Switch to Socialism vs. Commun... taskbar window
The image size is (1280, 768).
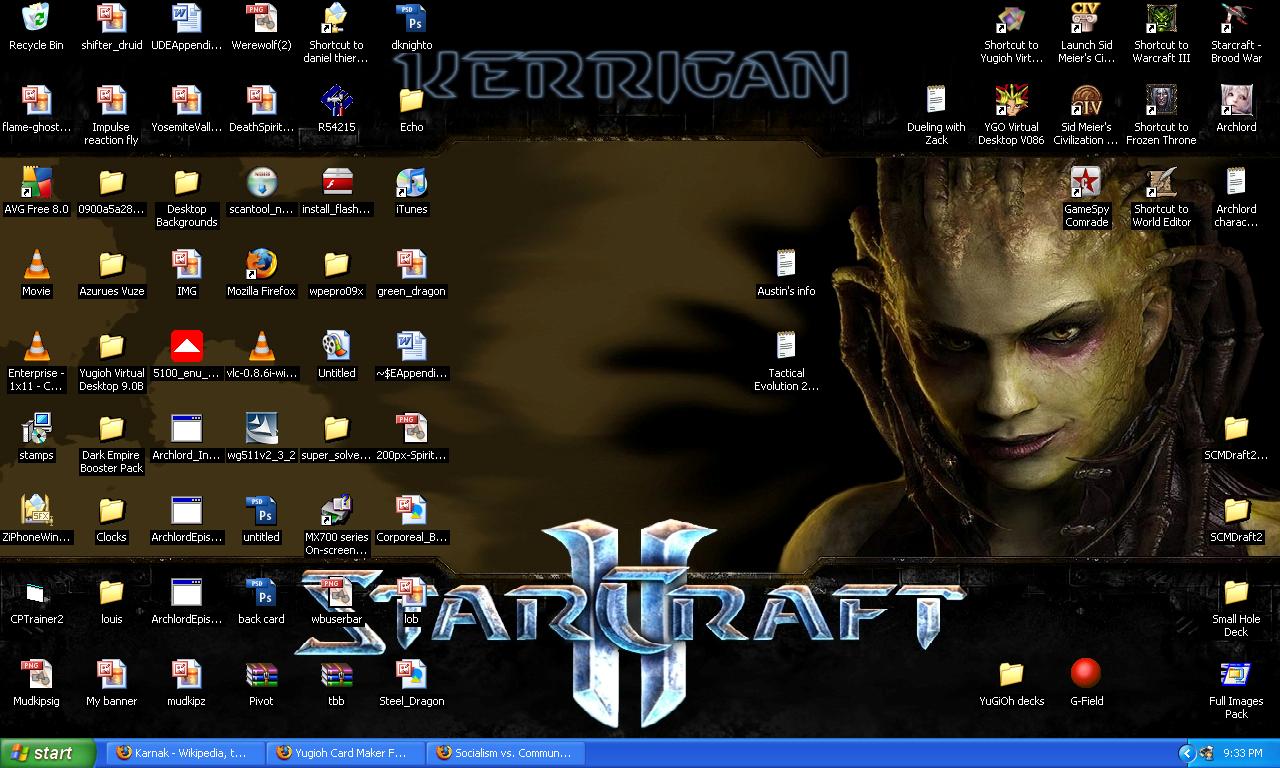[x=504, y=753]
